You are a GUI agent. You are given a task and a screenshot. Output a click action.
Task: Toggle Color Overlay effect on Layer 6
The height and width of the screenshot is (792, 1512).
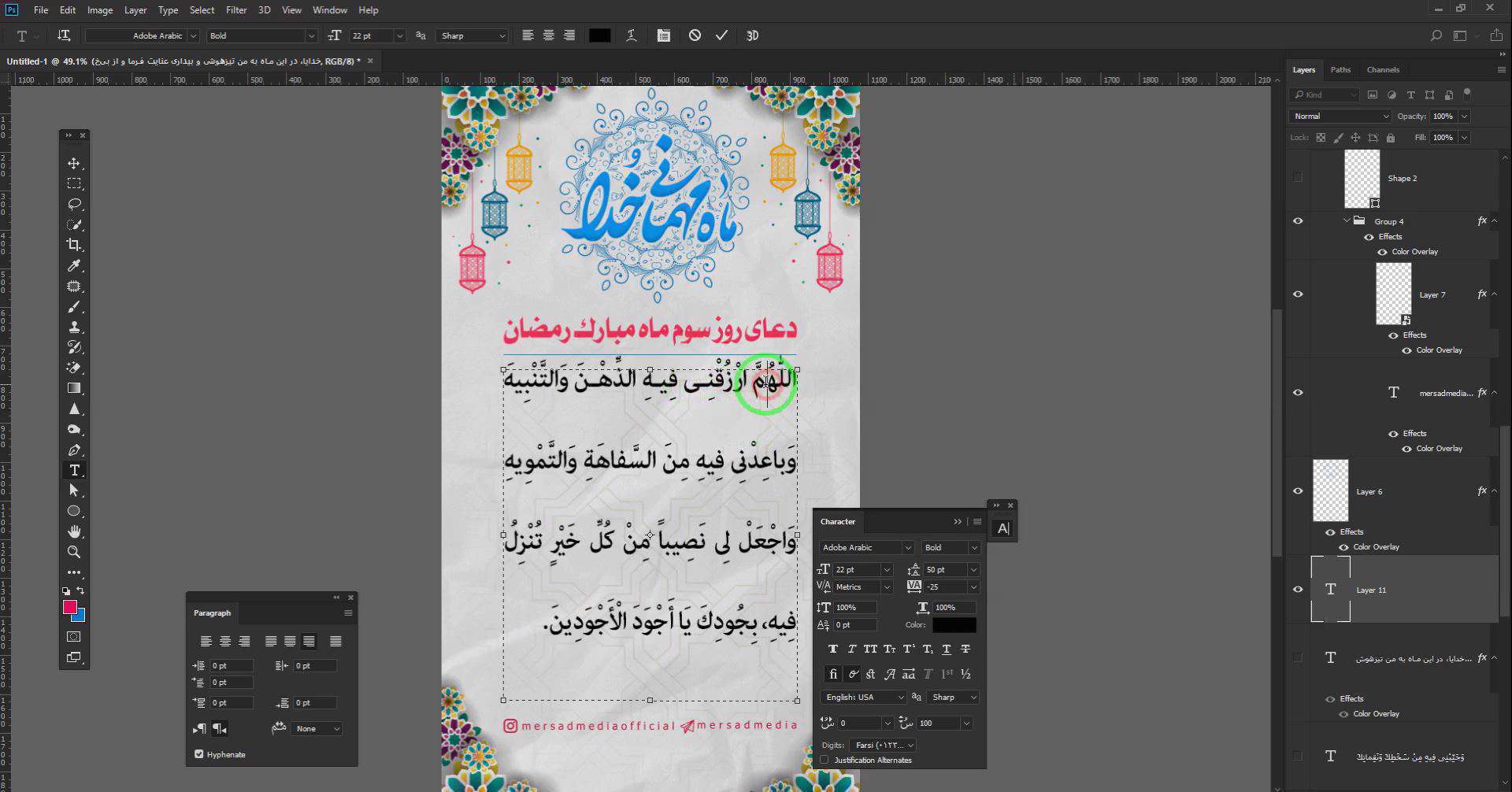click(x=1343, y=547)
